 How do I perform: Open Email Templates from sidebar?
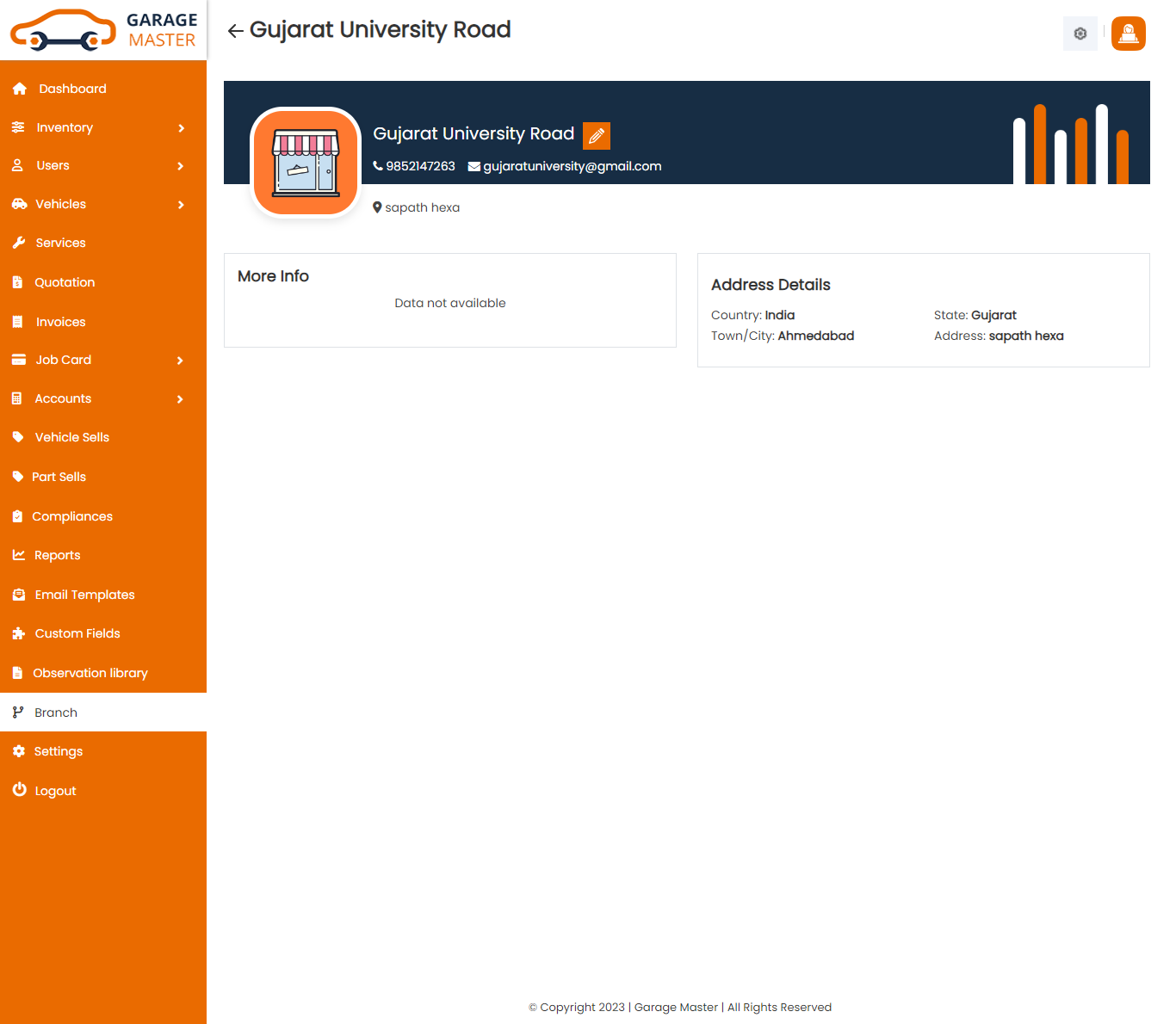(84, 595)
